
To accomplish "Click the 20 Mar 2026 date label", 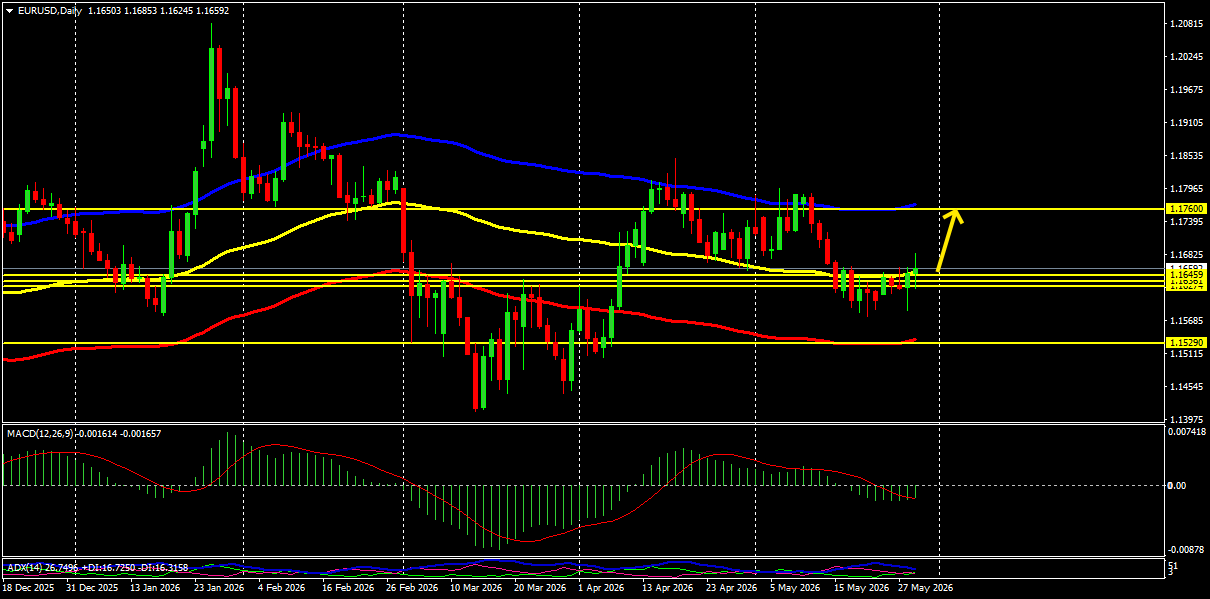I will click(x=540, y=589).
